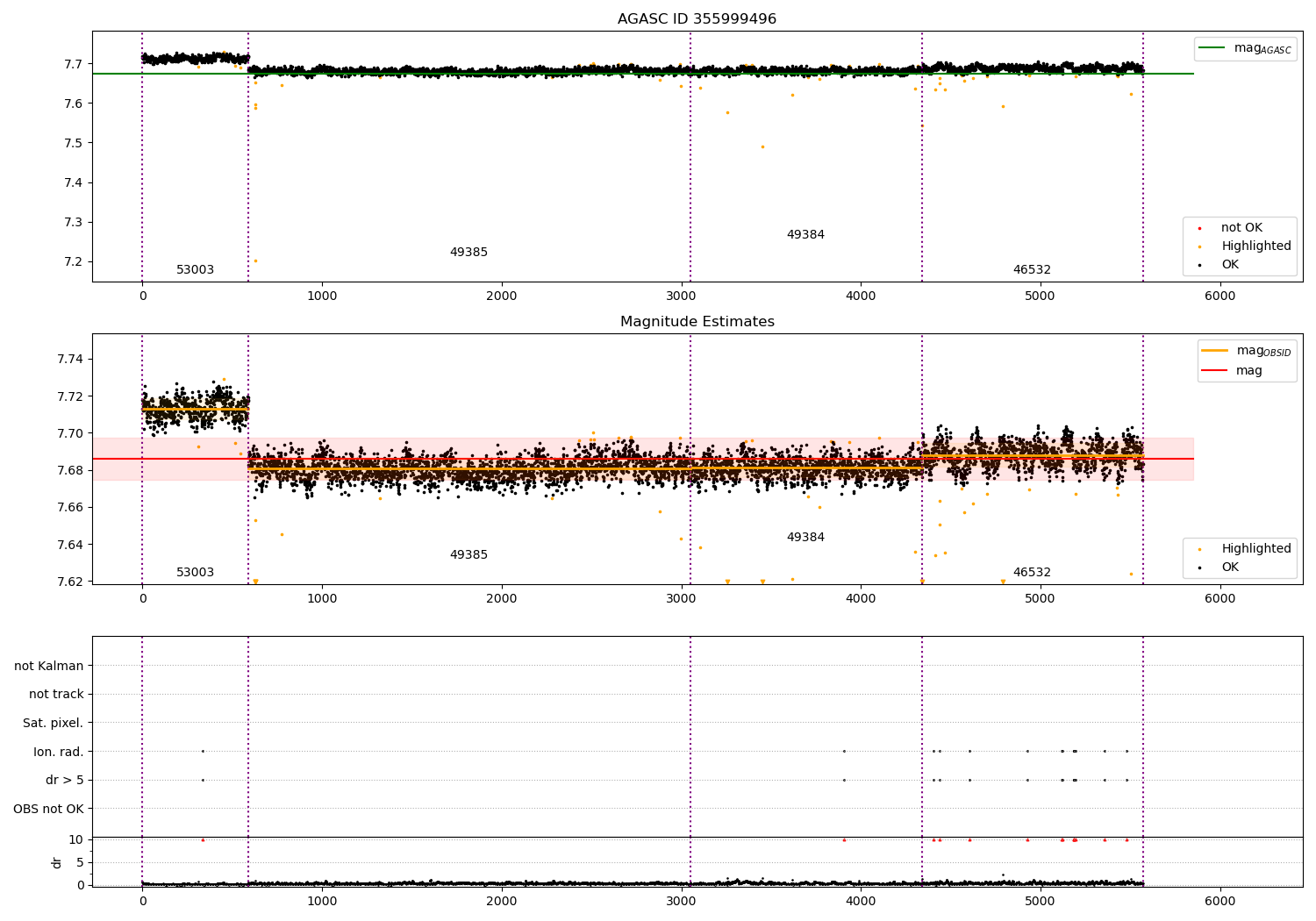
Task: Click the 6000 x-axis tick of the top plot
Action: coord(1219,296)
